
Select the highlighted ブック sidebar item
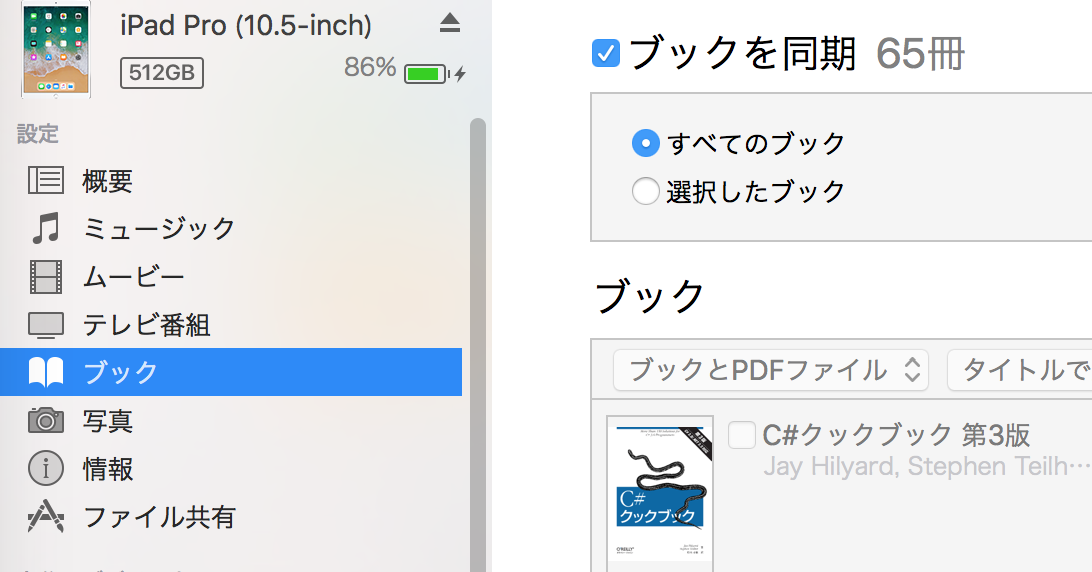click(231, 372)
